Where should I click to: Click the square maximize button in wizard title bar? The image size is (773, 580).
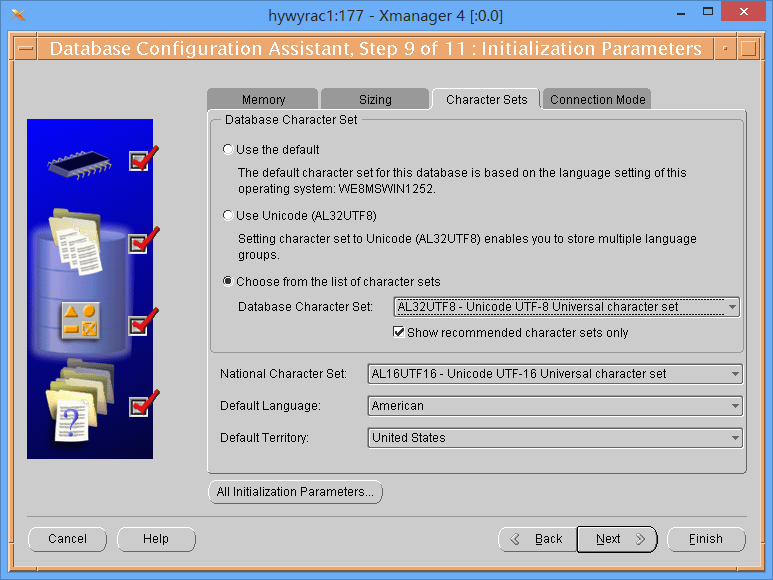[x=748, y=49]
